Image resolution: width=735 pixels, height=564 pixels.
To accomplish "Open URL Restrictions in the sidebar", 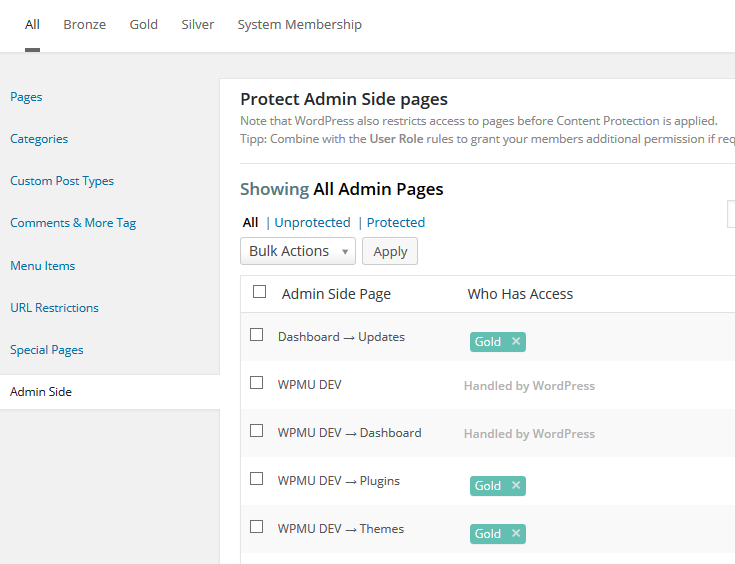I will tap(54, 308).
